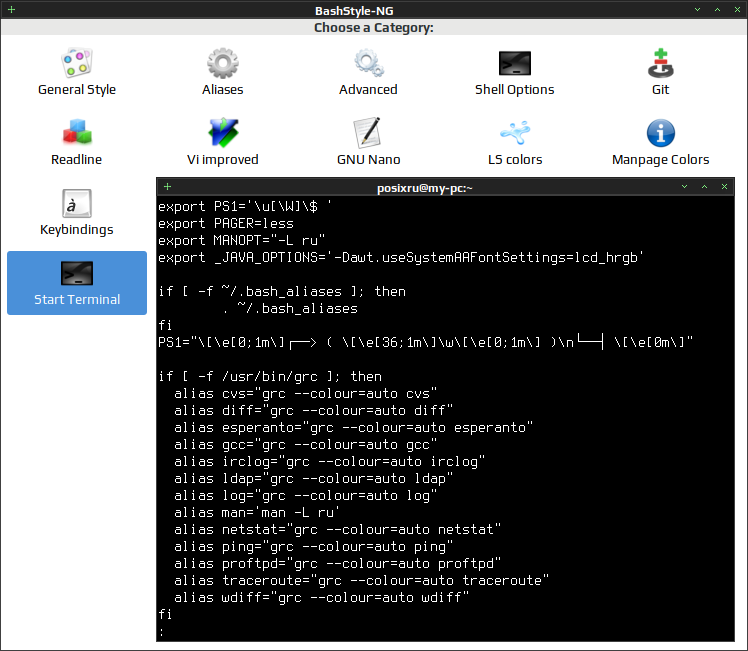Click the alias wdiff line

click(x=322, y=598)
